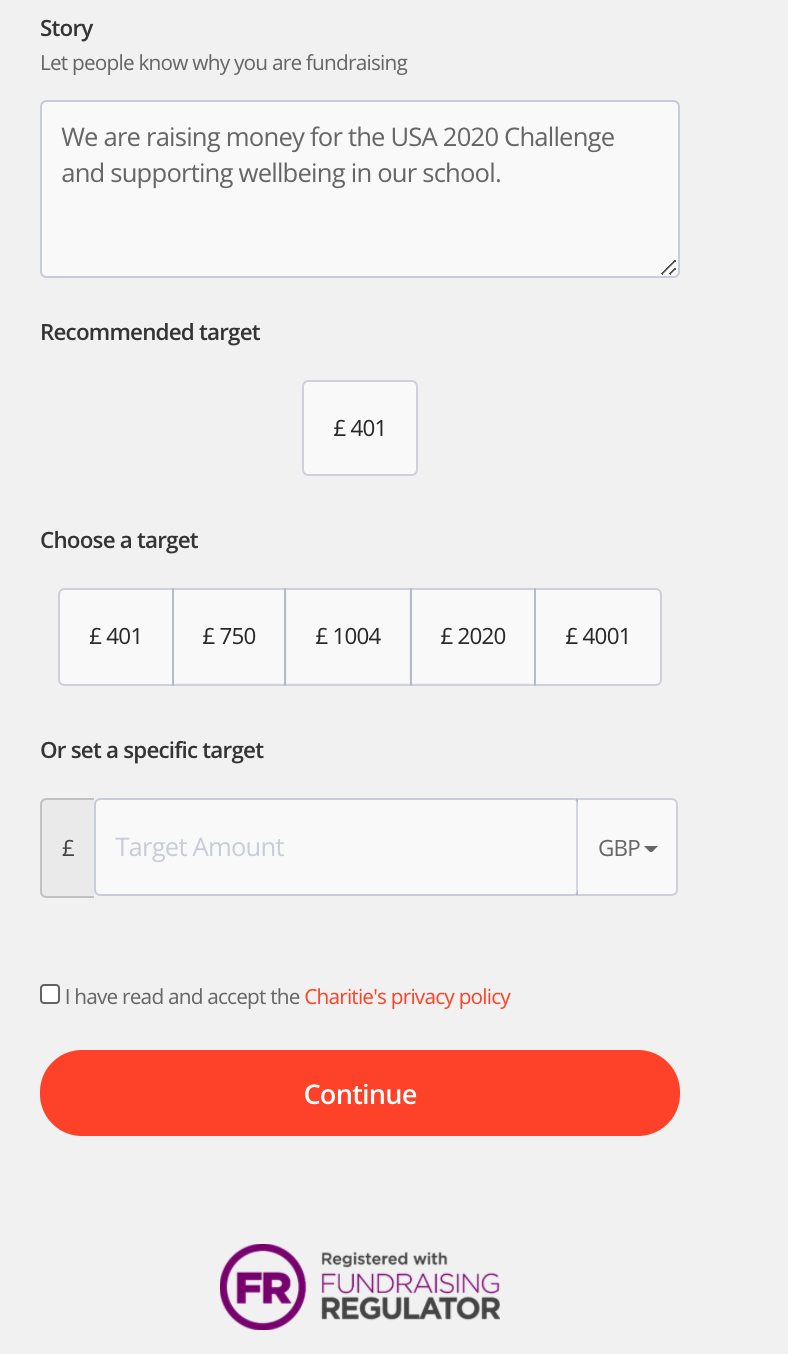Tick the privacy policy acceptance checkbox

click(x=50, y=994)
